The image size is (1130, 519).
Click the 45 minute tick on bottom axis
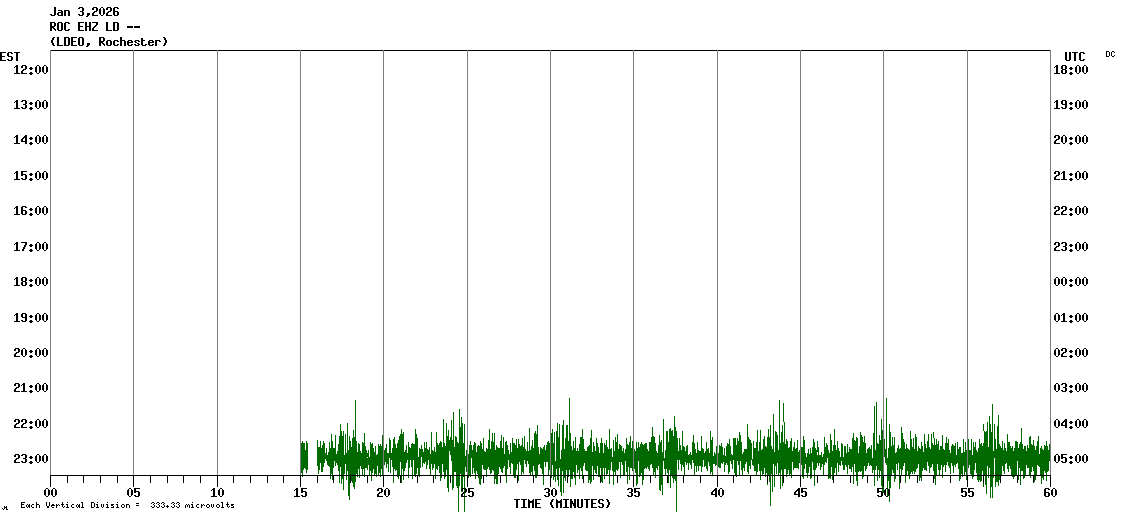[x=800, y=492]
